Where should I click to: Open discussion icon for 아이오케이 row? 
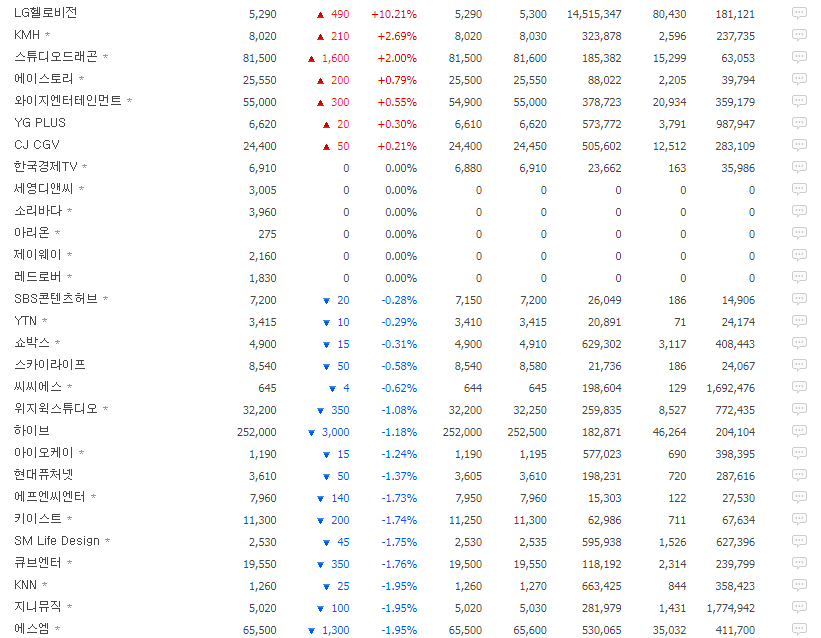coord(799,453)
